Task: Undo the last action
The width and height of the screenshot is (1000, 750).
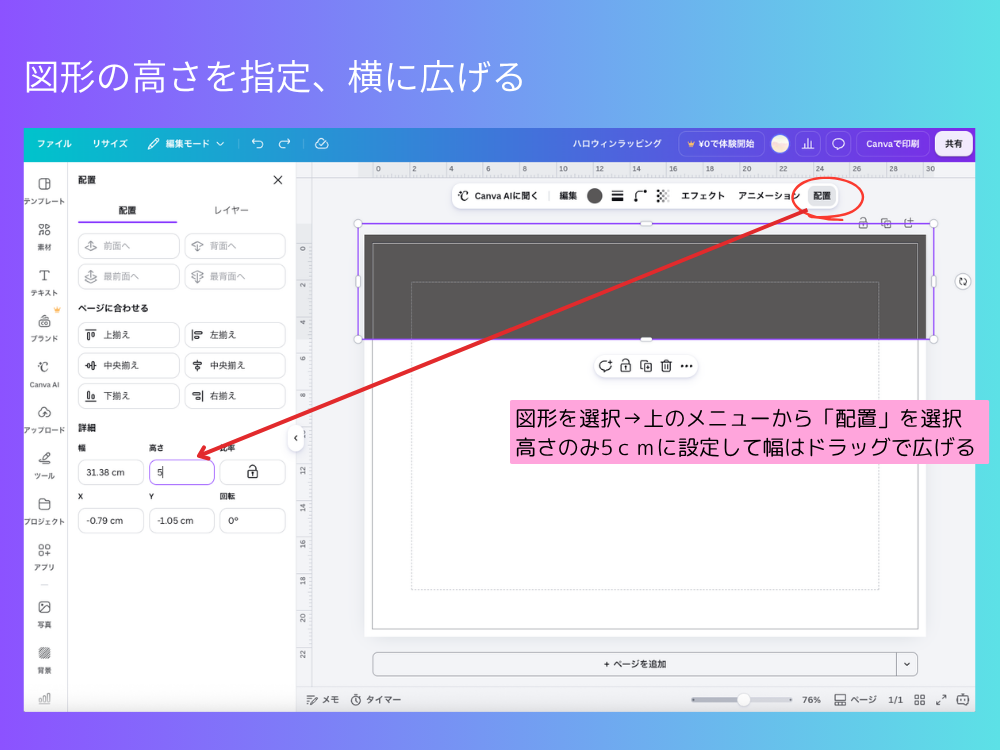Action: point(258,143)
